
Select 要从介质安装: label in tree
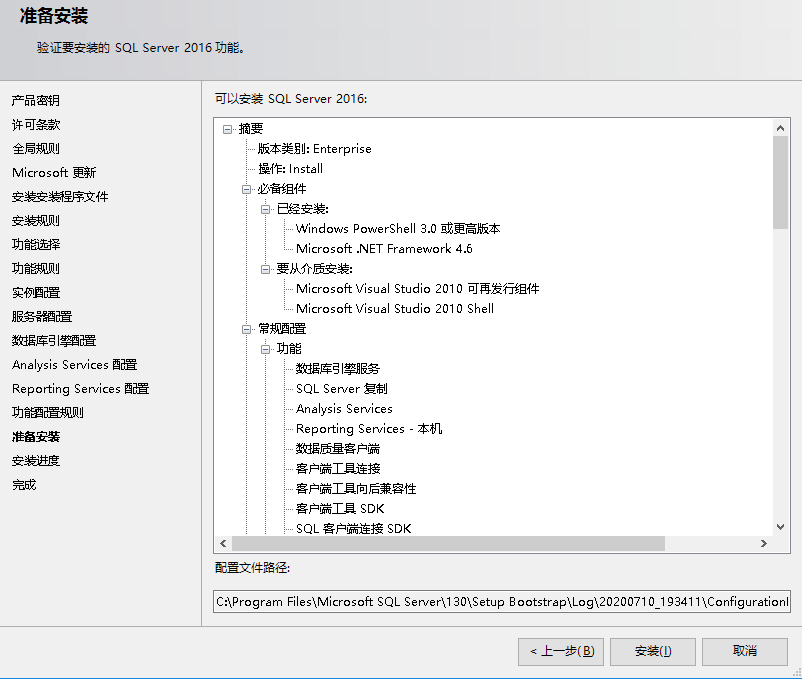[x=314, y=269]
